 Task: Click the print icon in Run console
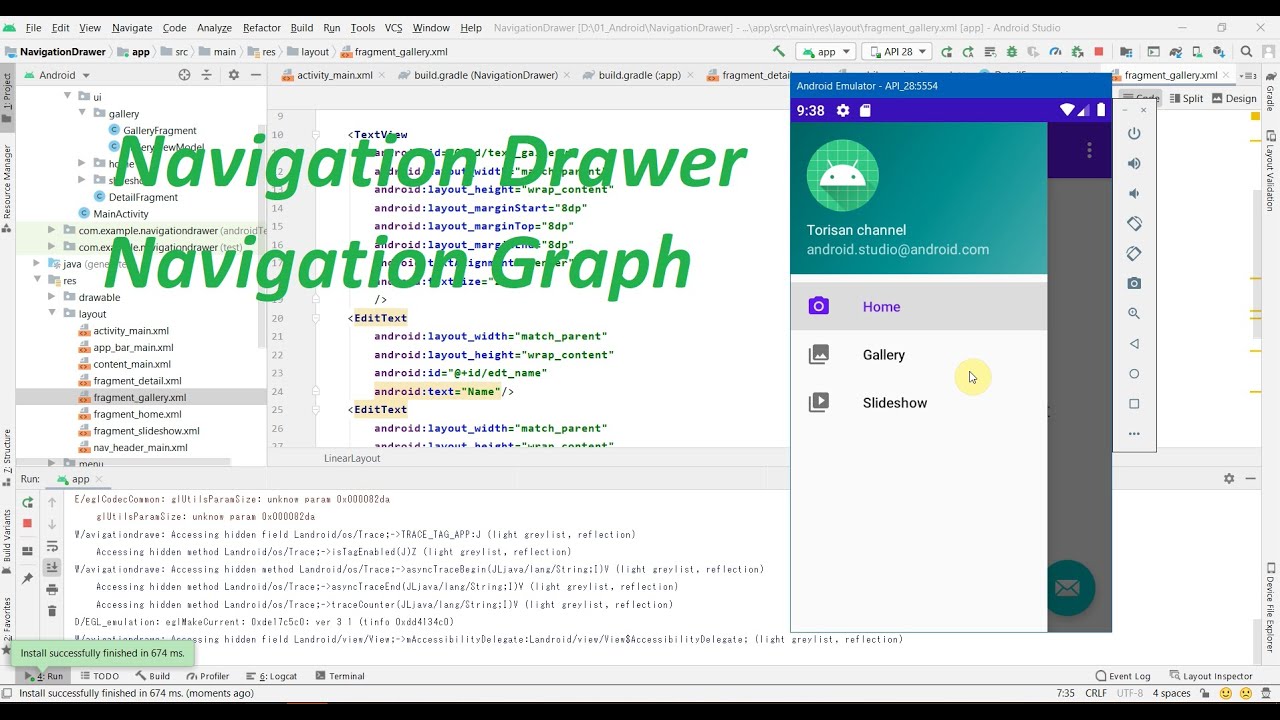[x=52, y=589]
